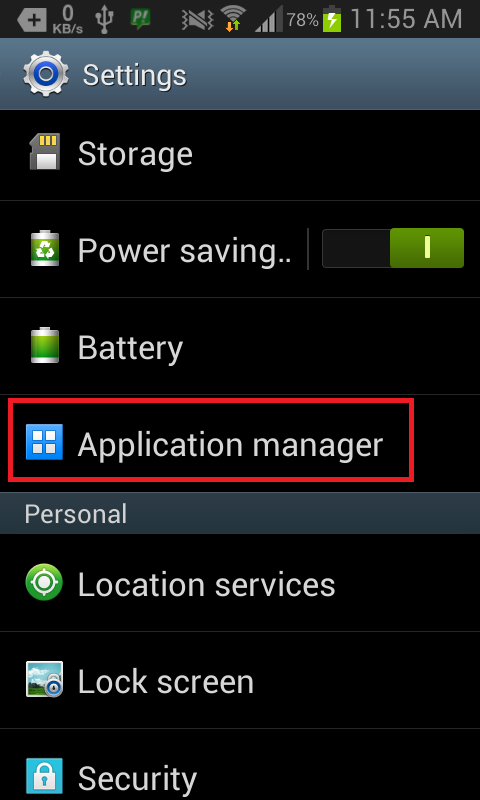
Task: Tap the Power saving recycle battery icon
Action: tap(44, 248)
